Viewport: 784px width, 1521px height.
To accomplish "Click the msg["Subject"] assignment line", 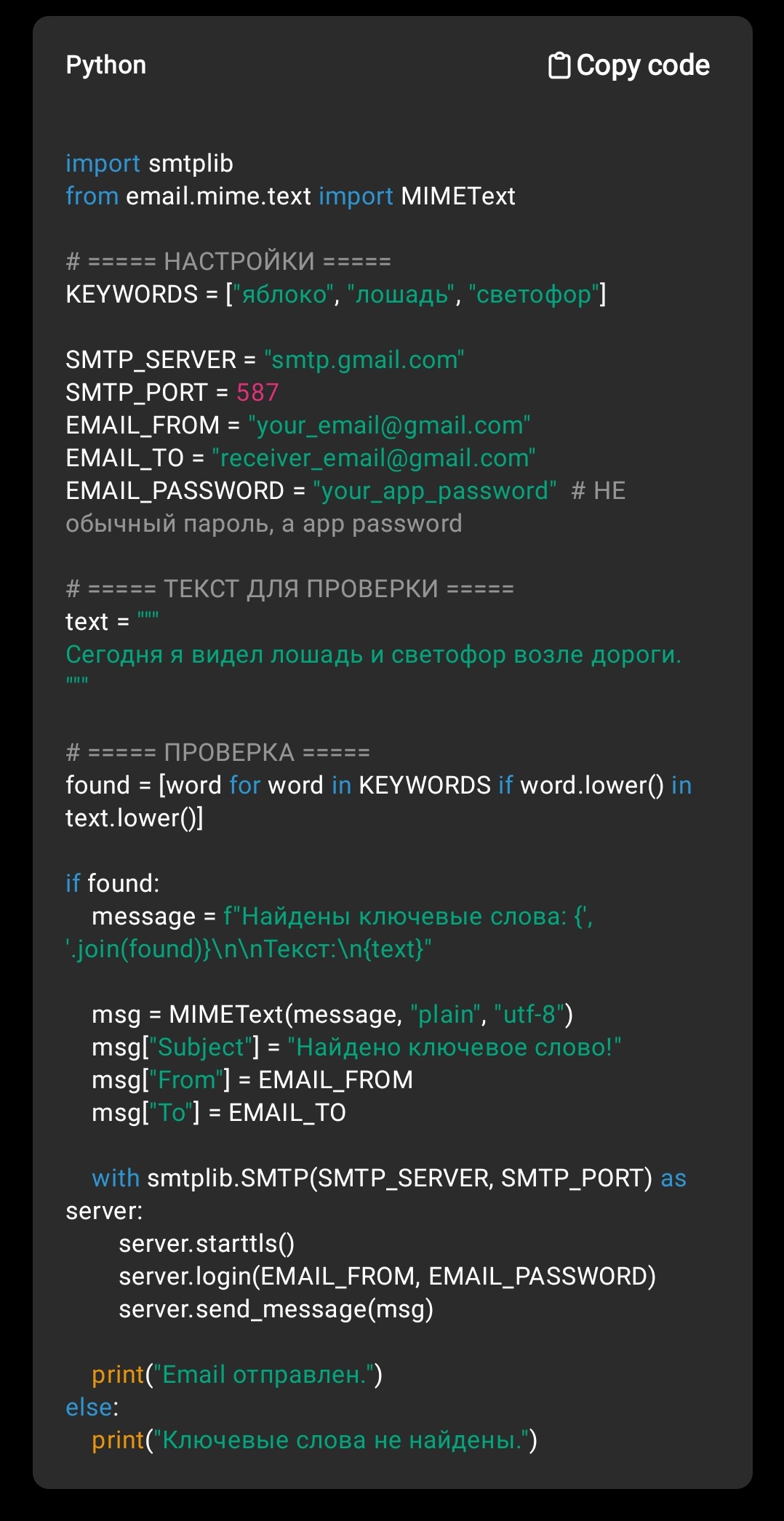I will [356, 1047].
